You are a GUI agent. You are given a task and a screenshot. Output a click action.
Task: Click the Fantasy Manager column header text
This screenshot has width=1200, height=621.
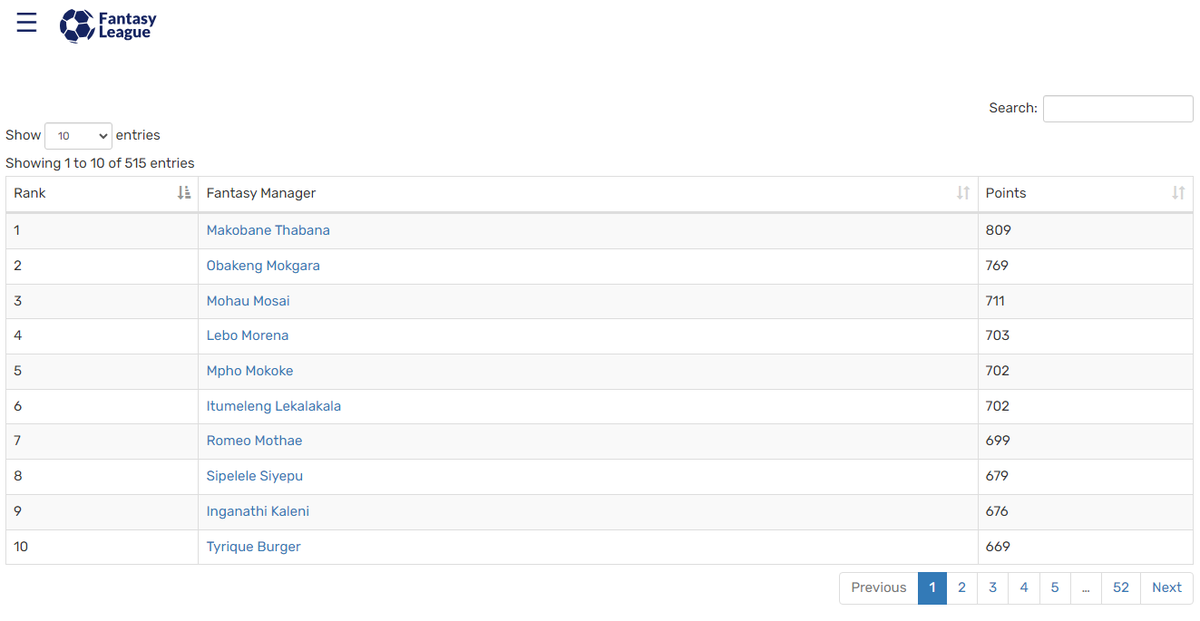click(261, 193)
